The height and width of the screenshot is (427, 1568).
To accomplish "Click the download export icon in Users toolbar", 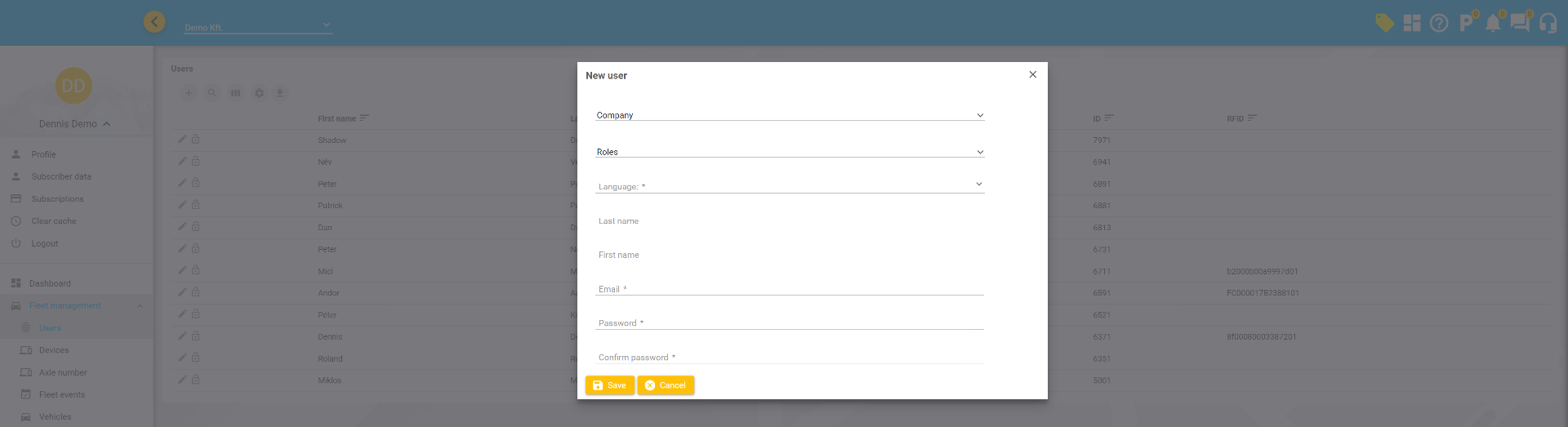I will tap(280, 93).
